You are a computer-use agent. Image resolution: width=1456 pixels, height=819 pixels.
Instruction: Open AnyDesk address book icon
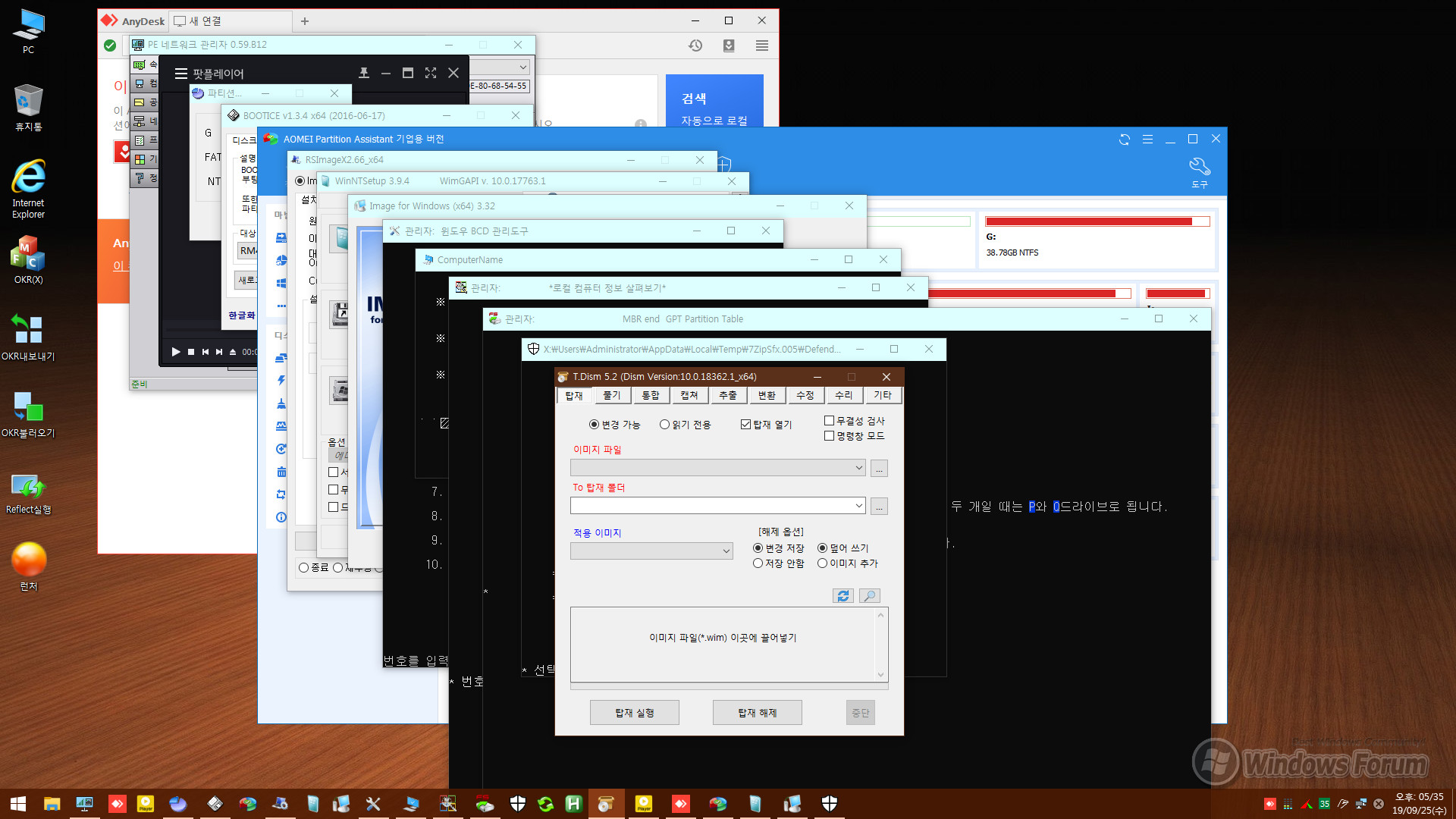(x=729, y=45)
